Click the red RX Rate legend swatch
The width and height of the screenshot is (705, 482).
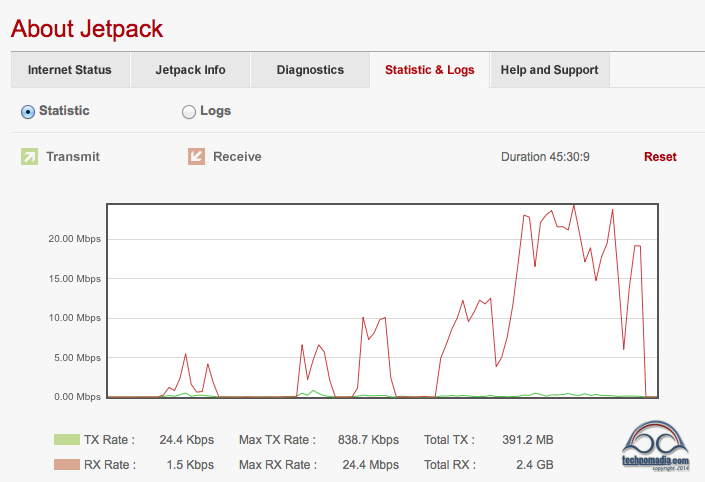click(66, 464)
